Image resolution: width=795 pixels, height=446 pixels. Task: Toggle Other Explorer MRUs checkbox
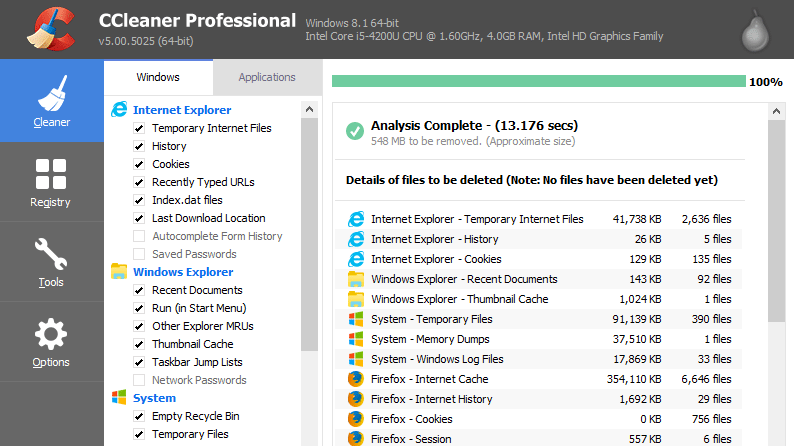click(x=139, y=326)
